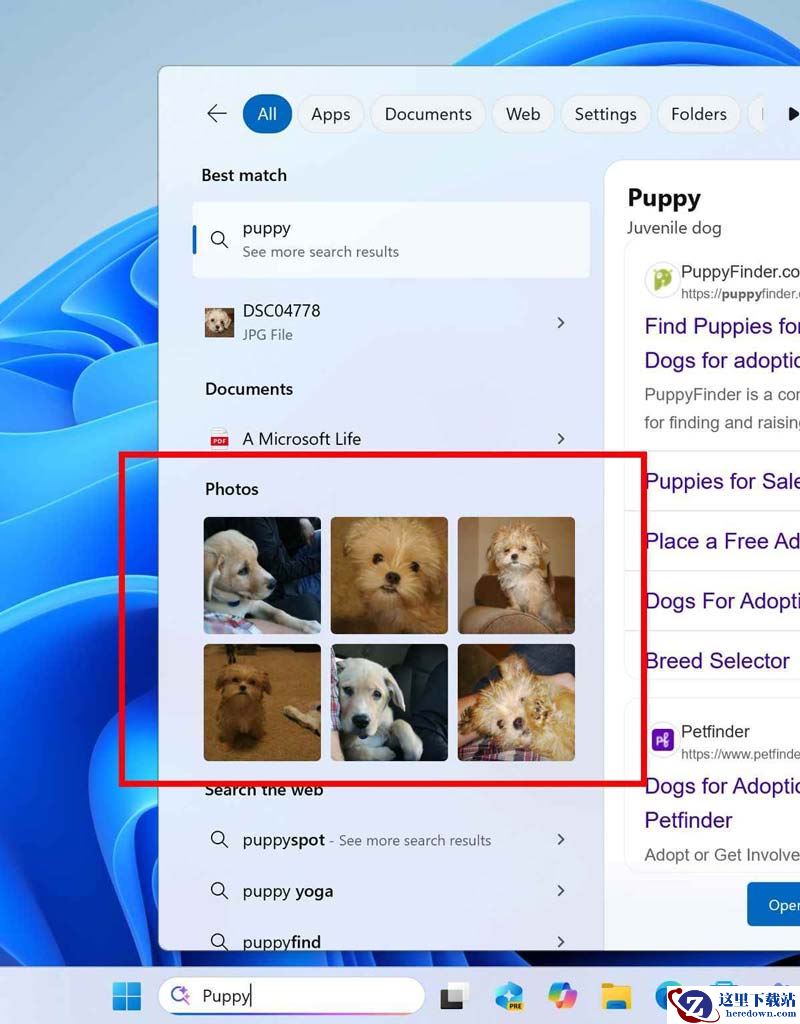Click the search sparkle icon in taskbar box
The image size is (800, 1024).
point(180,995)
